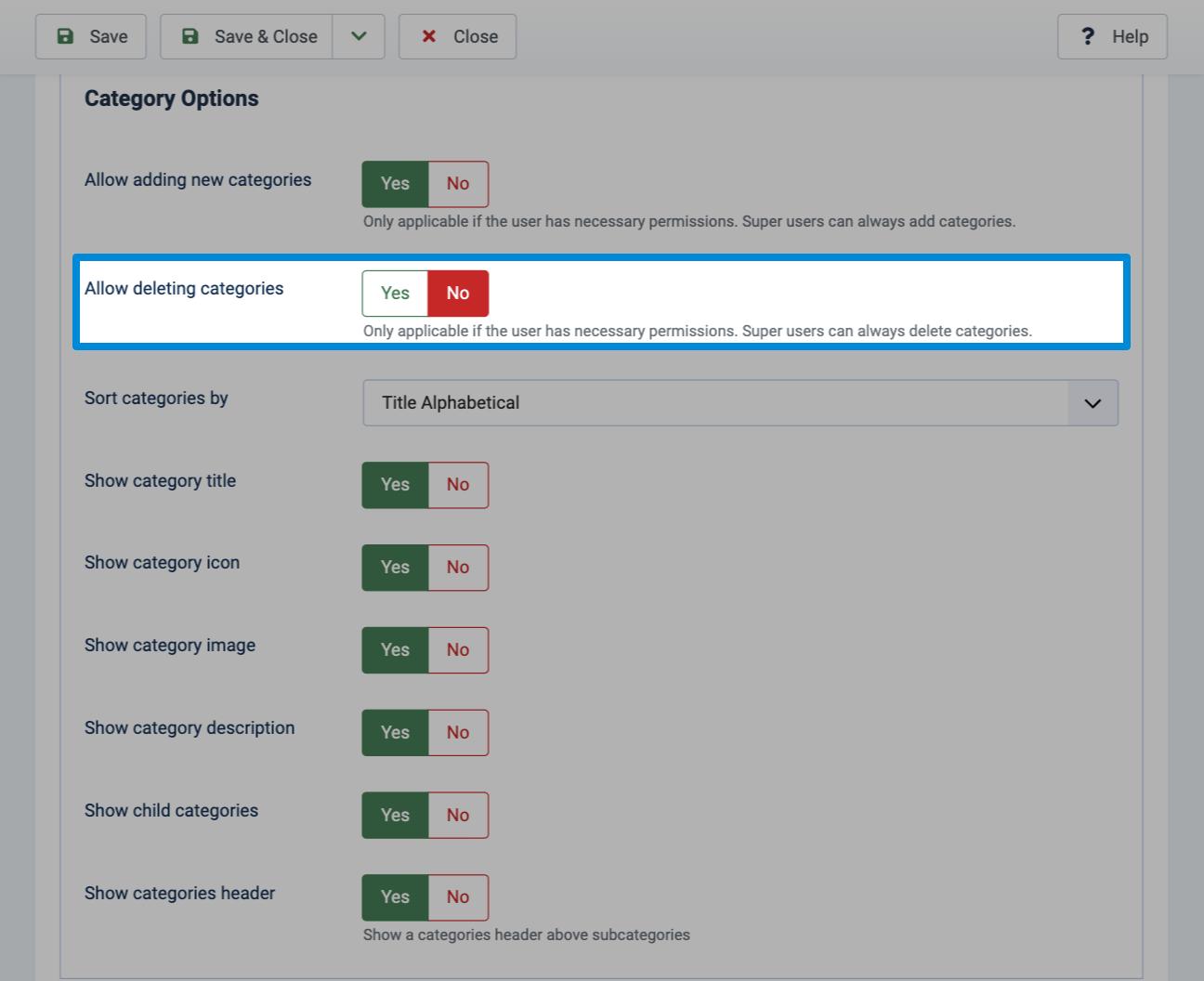
Task: Click the question mark Help icon
Action: pos(1088,36)
